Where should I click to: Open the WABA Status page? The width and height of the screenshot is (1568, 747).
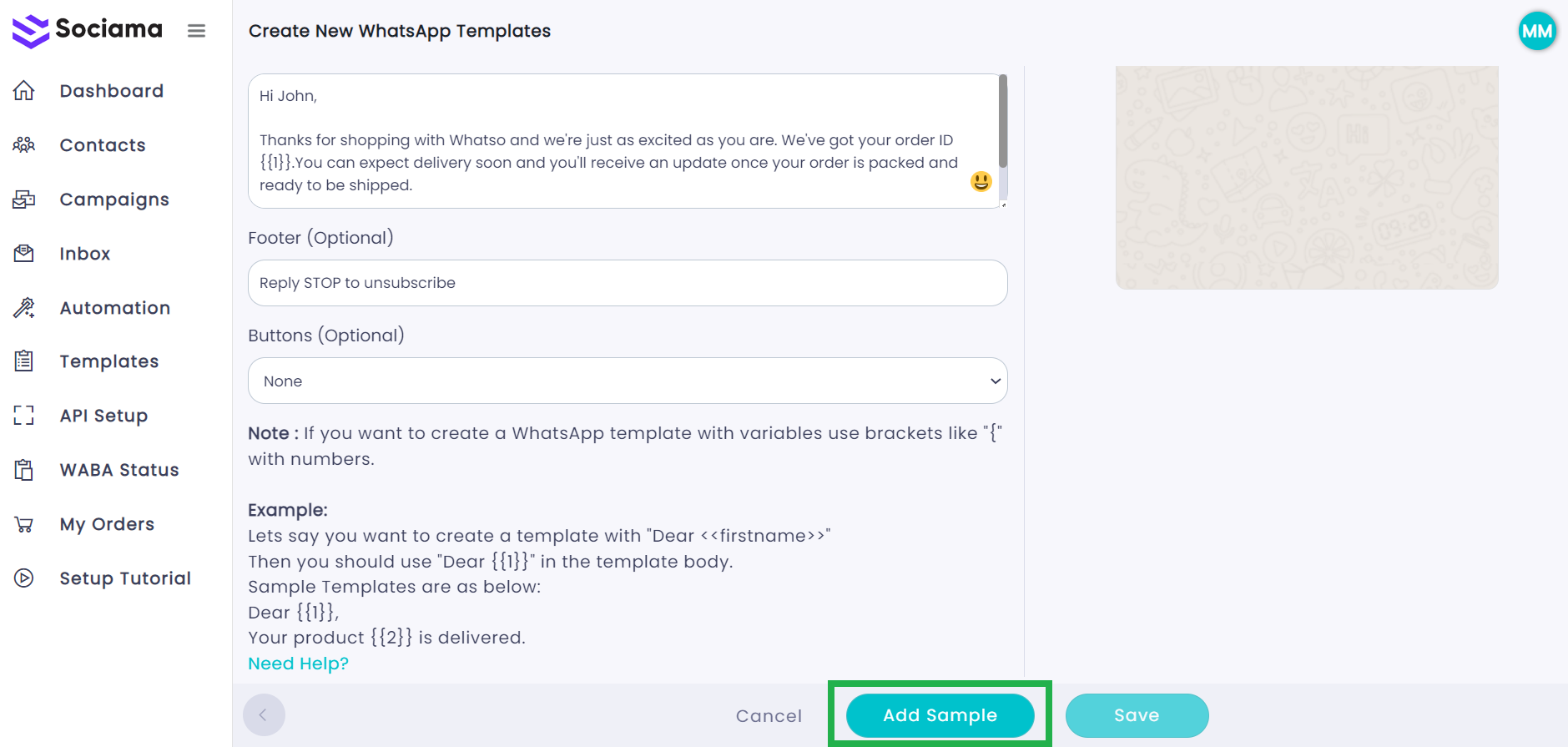(x=118, y=470)
